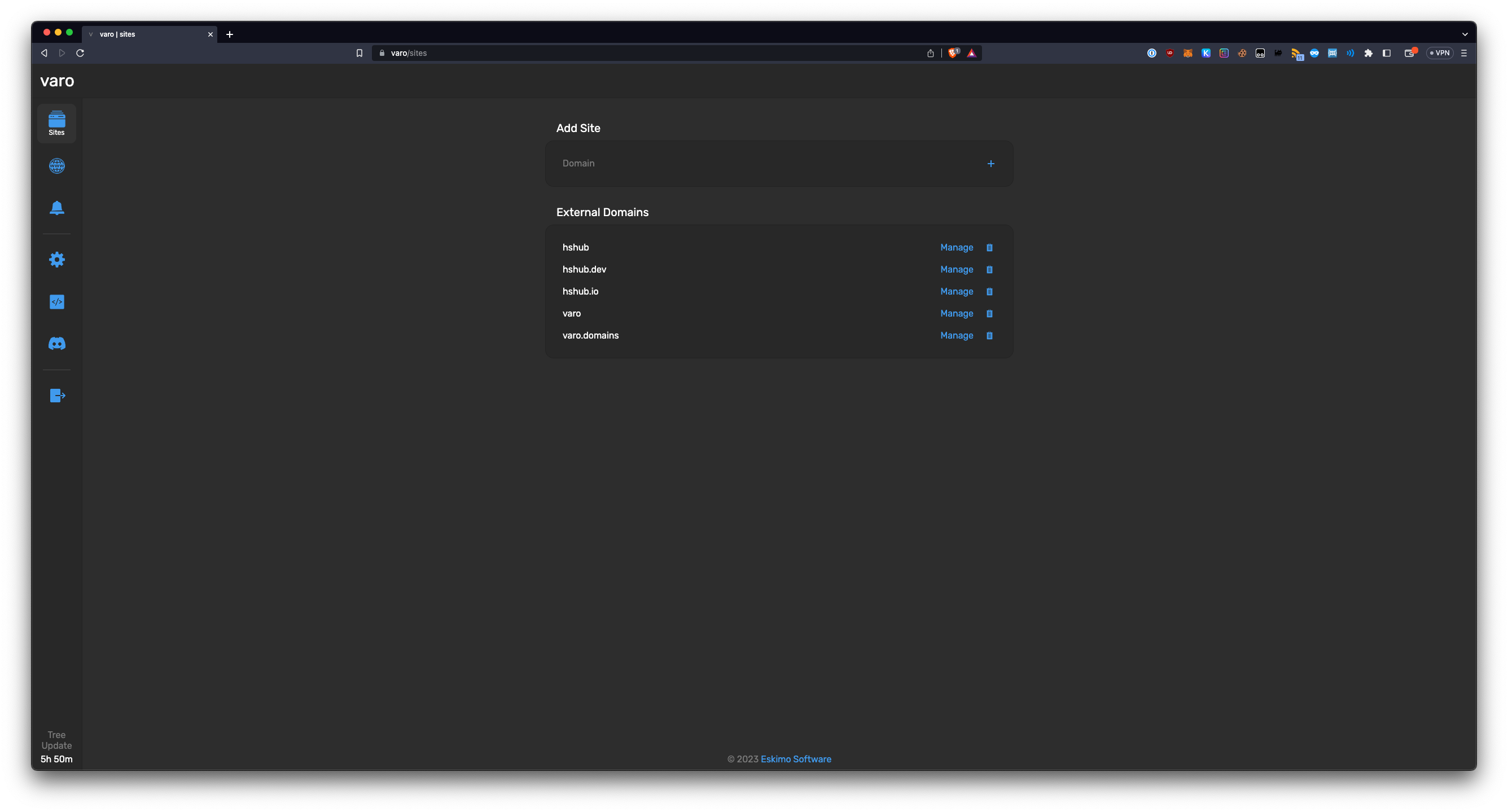The image size is (1508, 812).
Task: Click Manage for hshub.io
Action: (x=957, y=292)
